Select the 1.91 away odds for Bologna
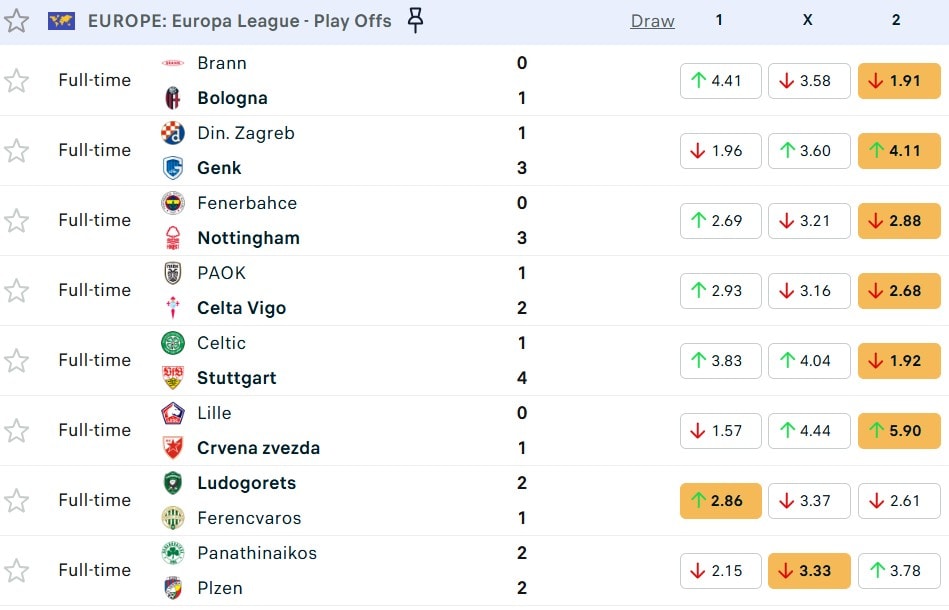 899,81
